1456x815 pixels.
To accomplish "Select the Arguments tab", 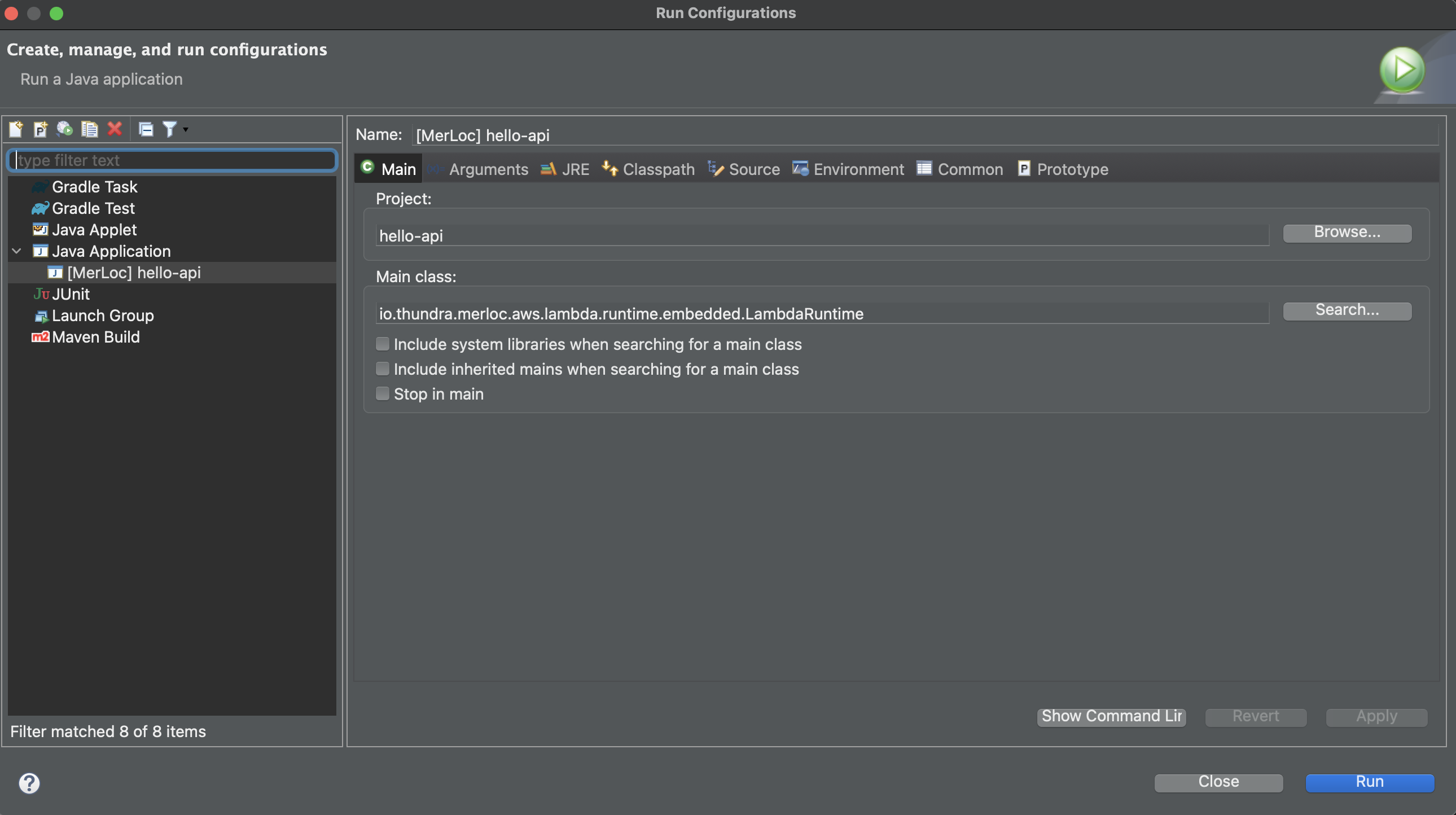I will point(488,168).
